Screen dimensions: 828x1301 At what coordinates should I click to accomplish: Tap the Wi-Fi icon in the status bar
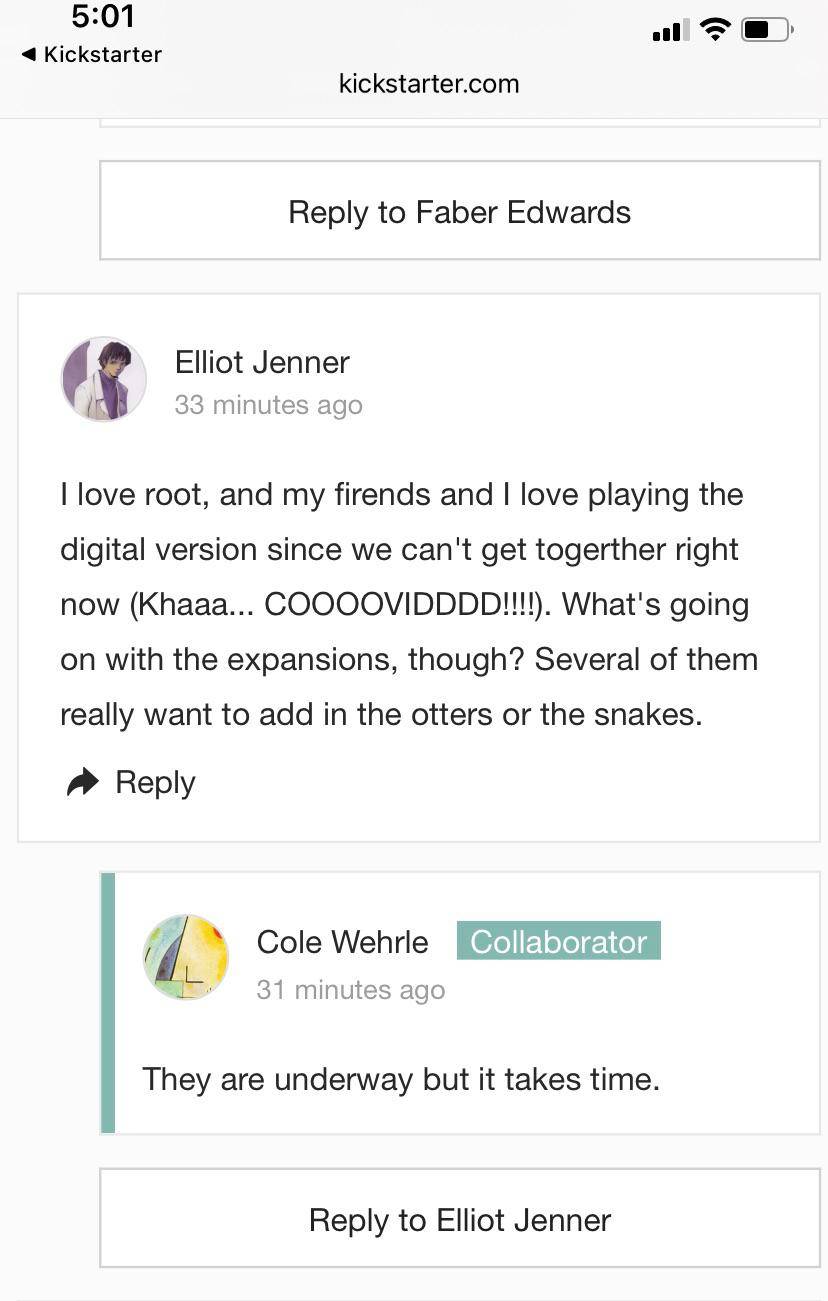(x=716, y=29)
